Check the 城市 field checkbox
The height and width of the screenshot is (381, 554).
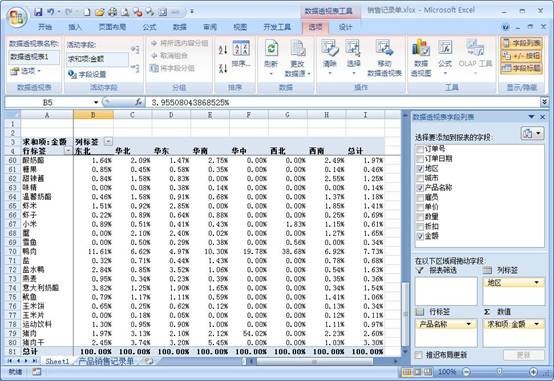pyautogui.click(x=420, y=178)
